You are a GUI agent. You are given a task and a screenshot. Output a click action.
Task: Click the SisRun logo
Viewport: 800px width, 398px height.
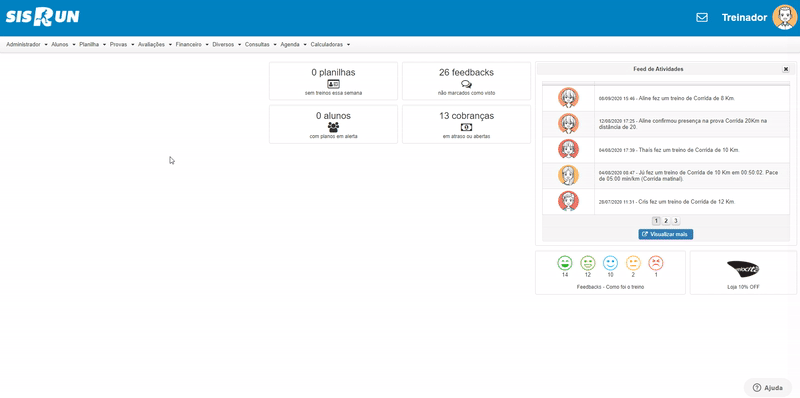pyautogui.click(x=42, y=17)
